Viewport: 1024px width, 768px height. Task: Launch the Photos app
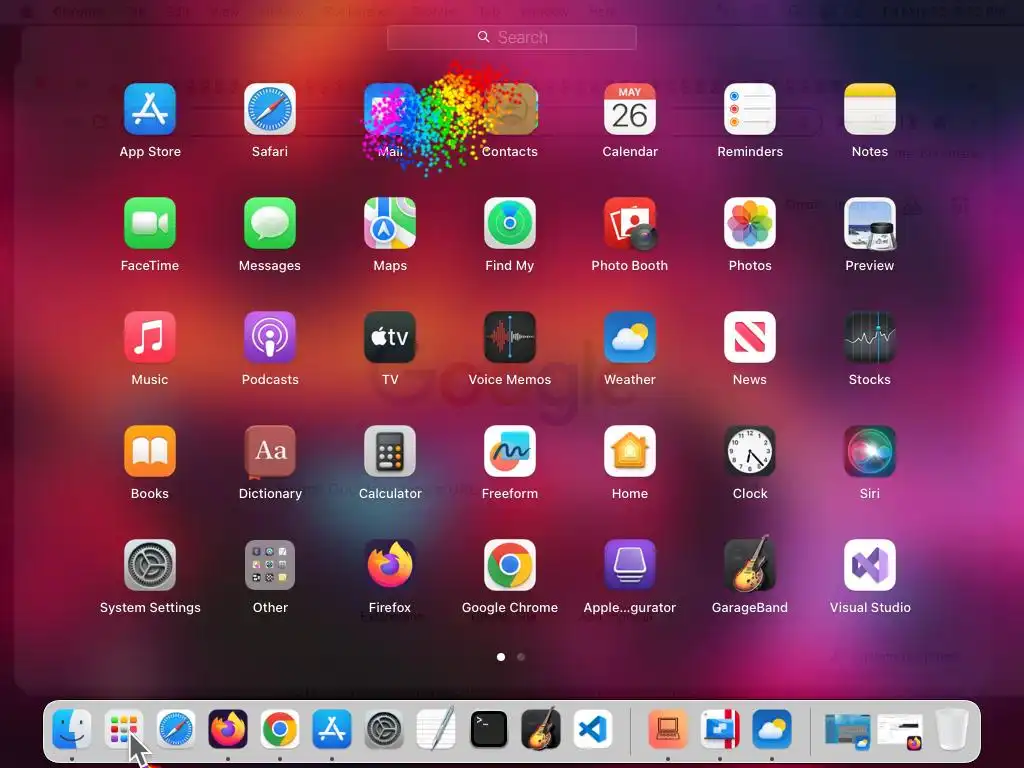(x=750, y=223)
